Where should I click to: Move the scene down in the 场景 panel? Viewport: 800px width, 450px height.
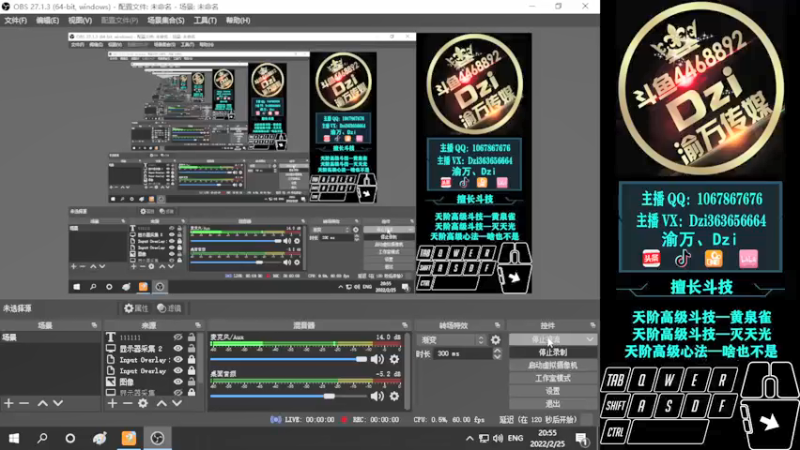[x=58, y=403]
